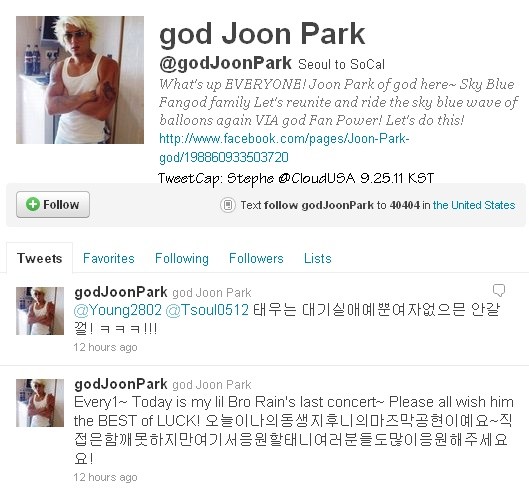Viewport: 529px width, 492px height.
Task: Open the Joon Park Facebook page link
Action: pos(284,148)
